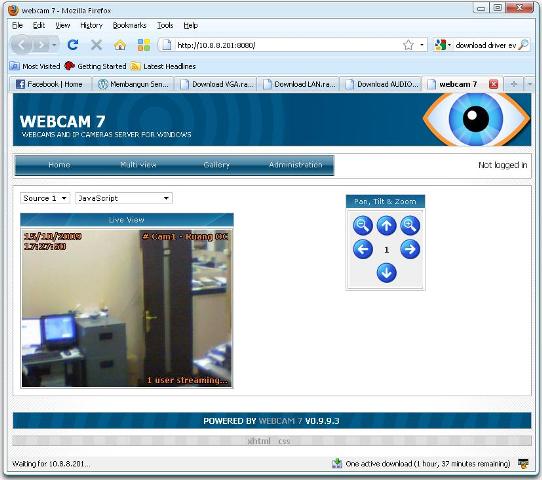Bookmark this page with the star icon
The height and width of the screenshot is (480, 542).
[x=408, y=45]
